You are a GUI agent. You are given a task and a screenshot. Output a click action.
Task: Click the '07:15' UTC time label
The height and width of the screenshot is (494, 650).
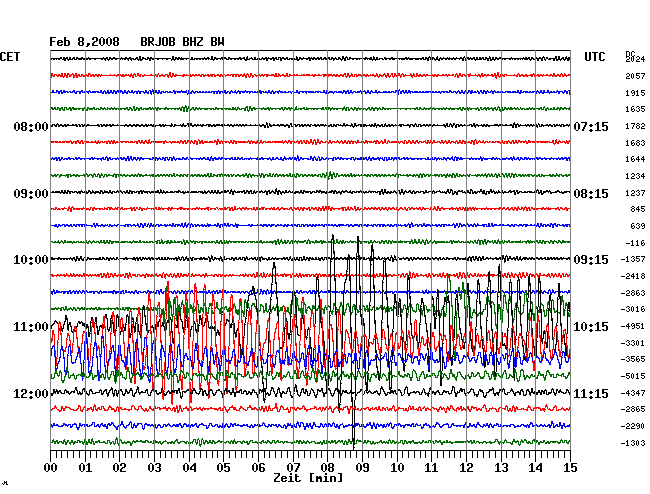[x=591, y=126]
